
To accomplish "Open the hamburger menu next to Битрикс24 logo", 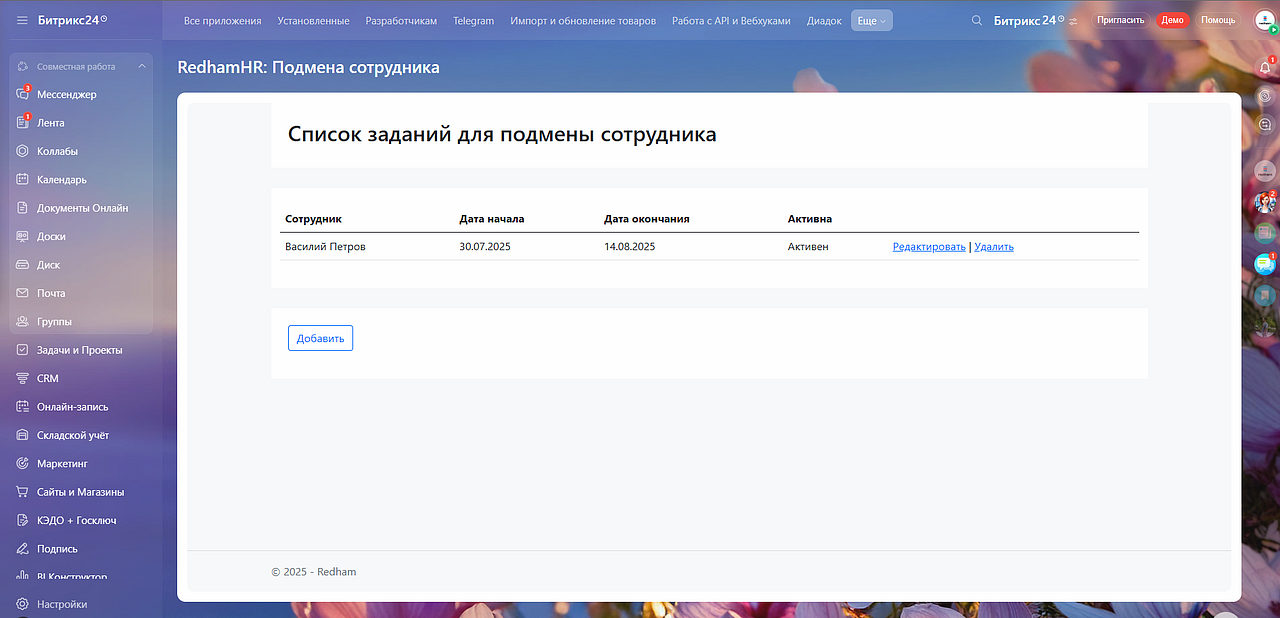I will click(x=22, y=20).
